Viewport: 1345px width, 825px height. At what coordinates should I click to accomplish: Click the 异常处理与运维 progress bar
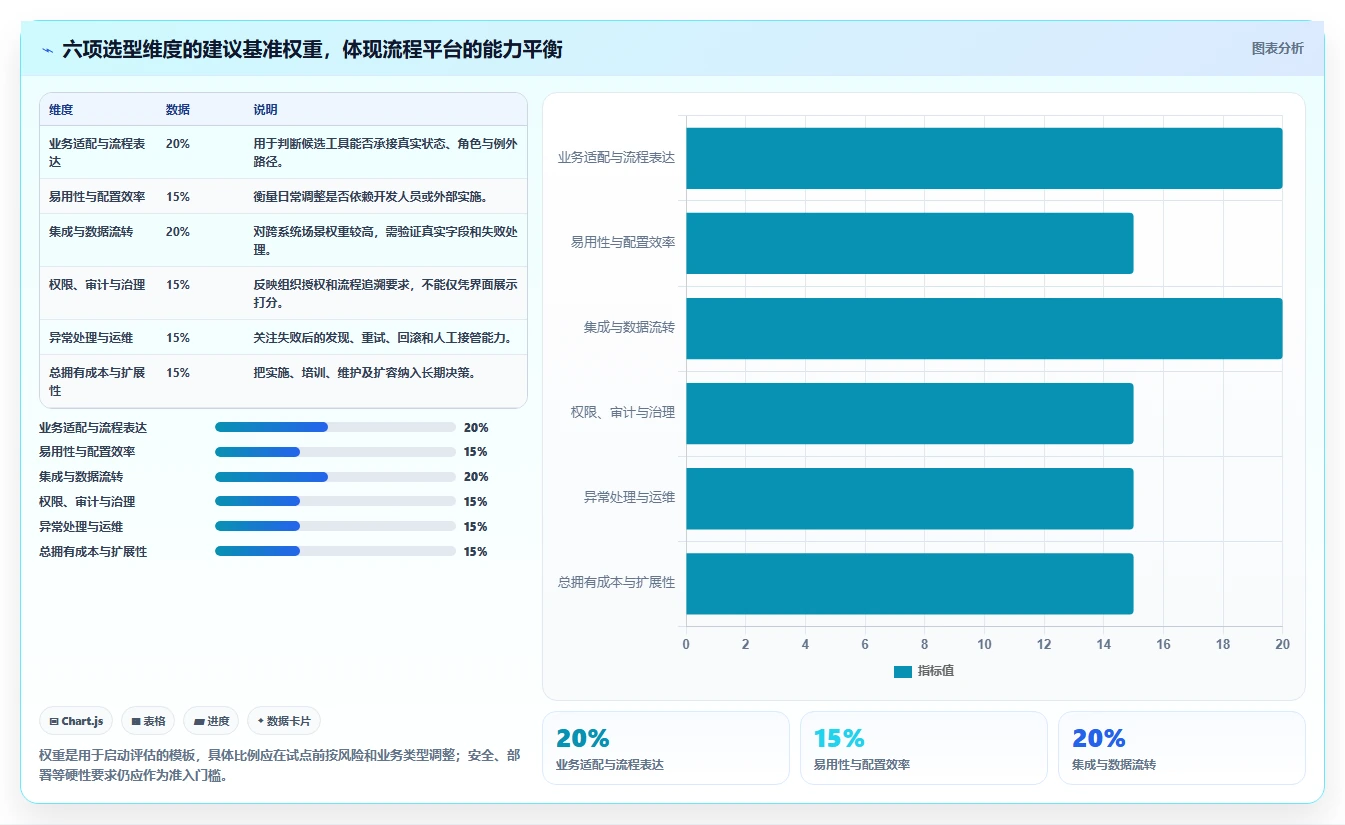335,527
